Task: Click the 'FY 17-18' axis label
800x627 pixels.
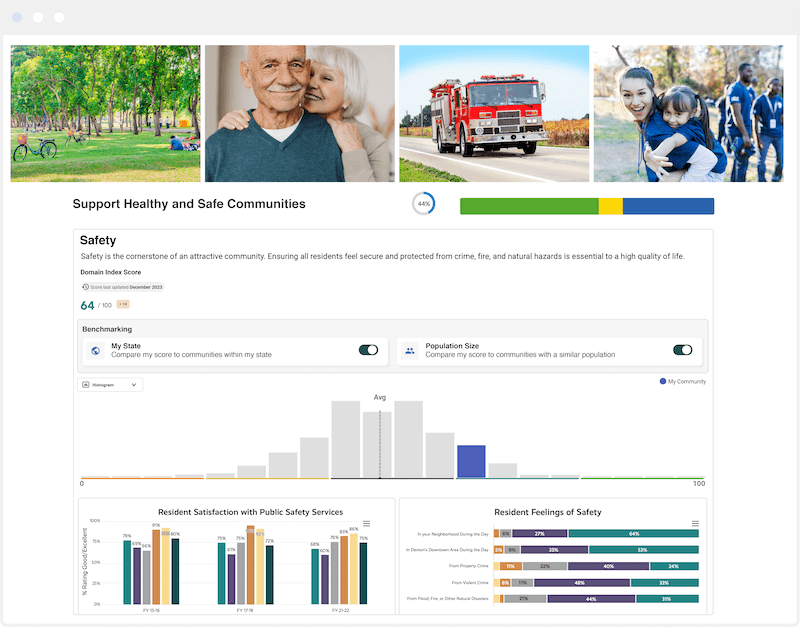Action: point(245,610)
